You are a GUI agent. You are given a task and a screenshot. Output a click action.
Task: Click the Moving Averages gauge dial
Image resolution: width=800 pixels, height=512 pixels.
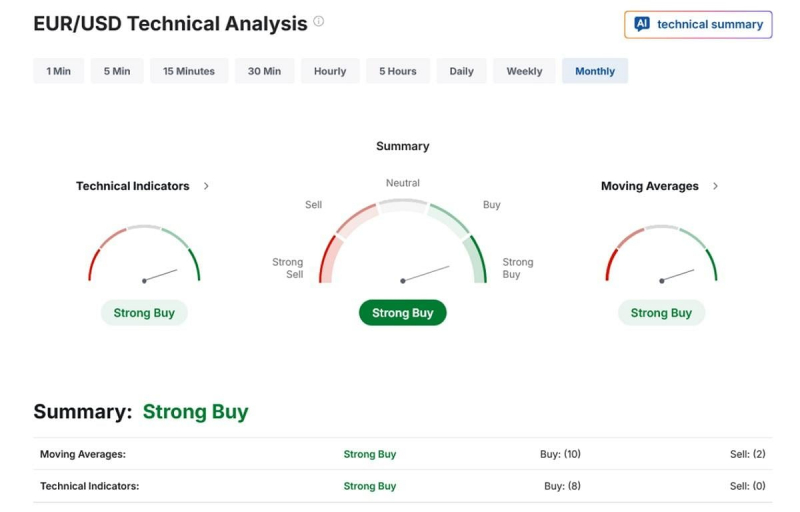(x=661, y=253)
